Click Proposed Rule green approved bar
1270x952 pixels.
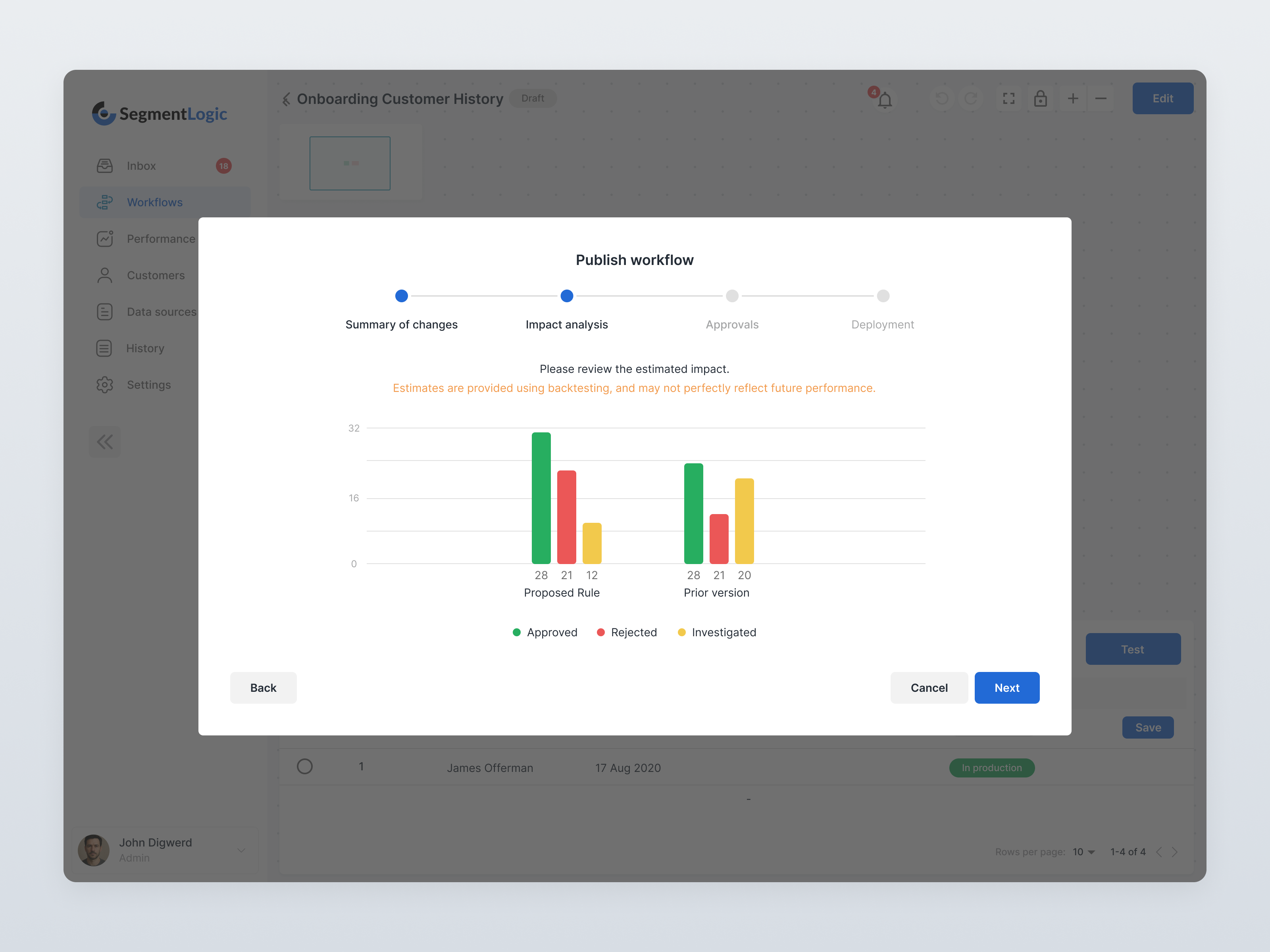[x=541, y=498]
